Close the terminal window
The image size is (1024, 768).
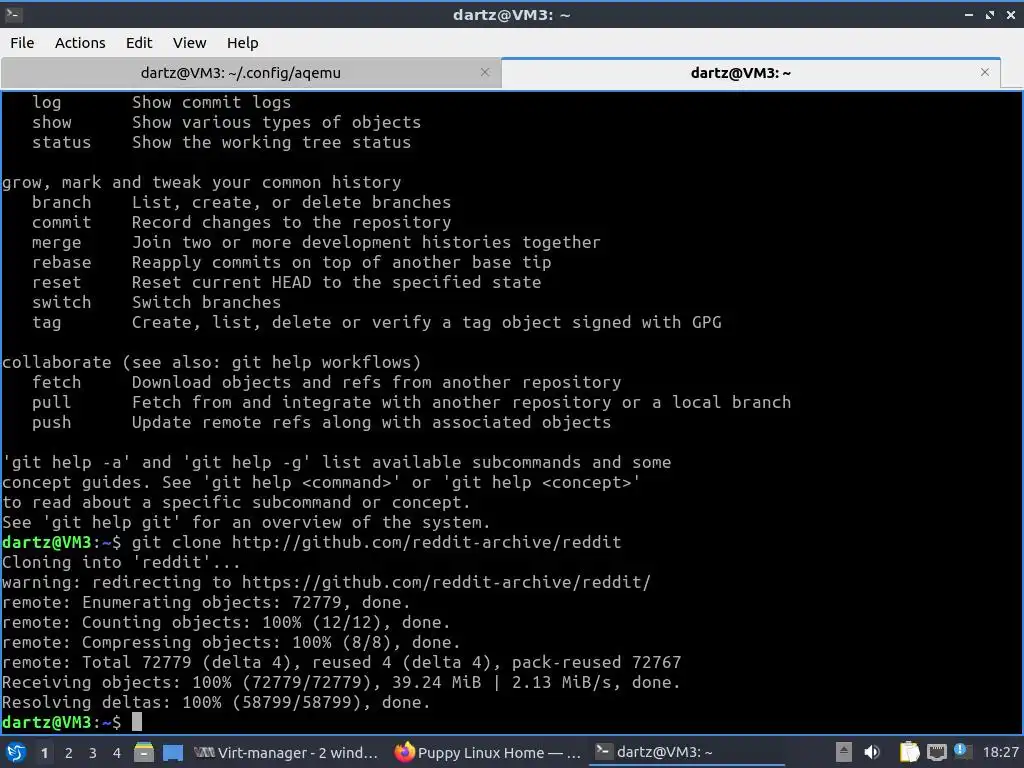click(x=1011, y=14)
